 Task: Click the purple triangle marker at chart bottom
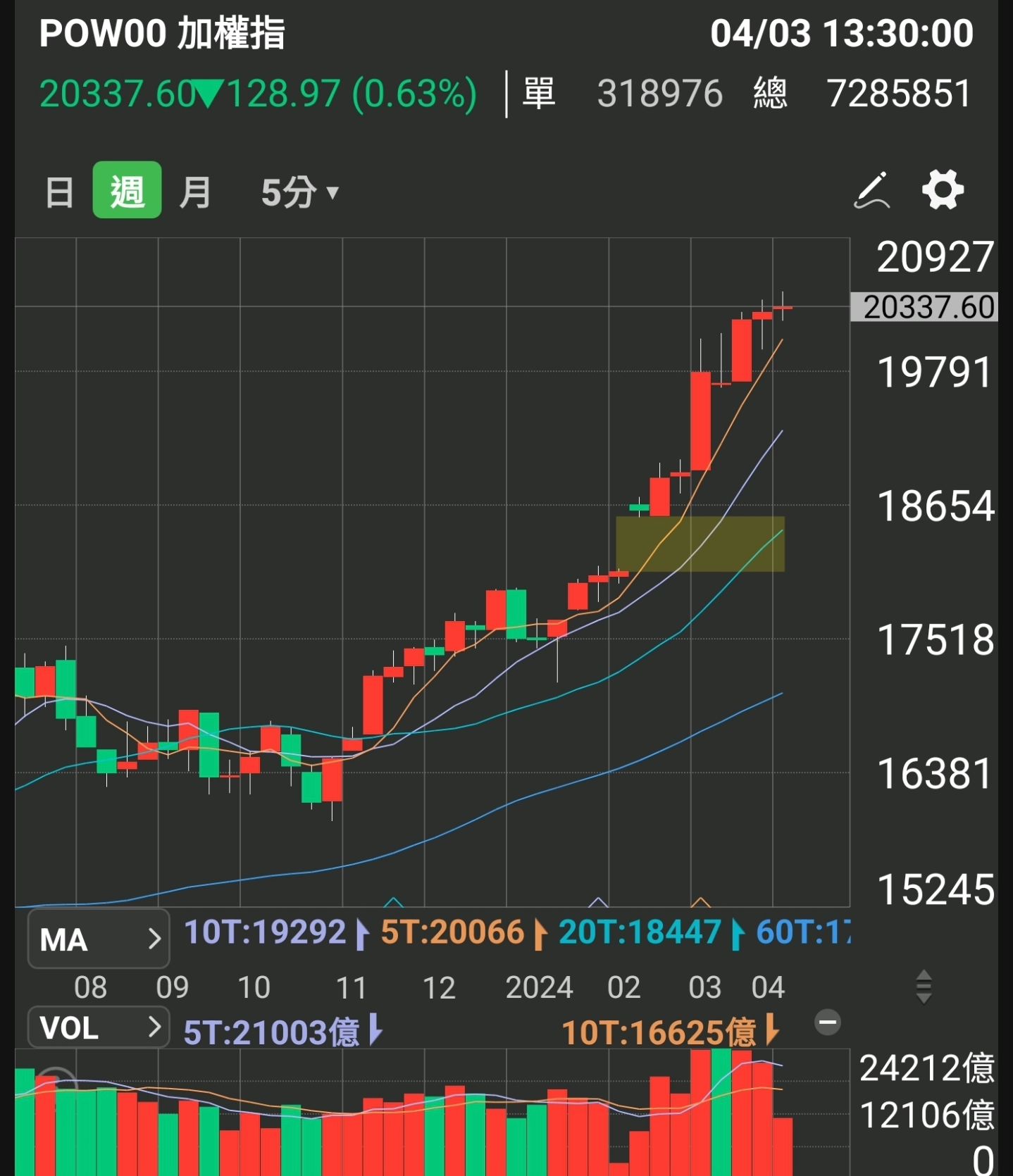pos(598,902)
